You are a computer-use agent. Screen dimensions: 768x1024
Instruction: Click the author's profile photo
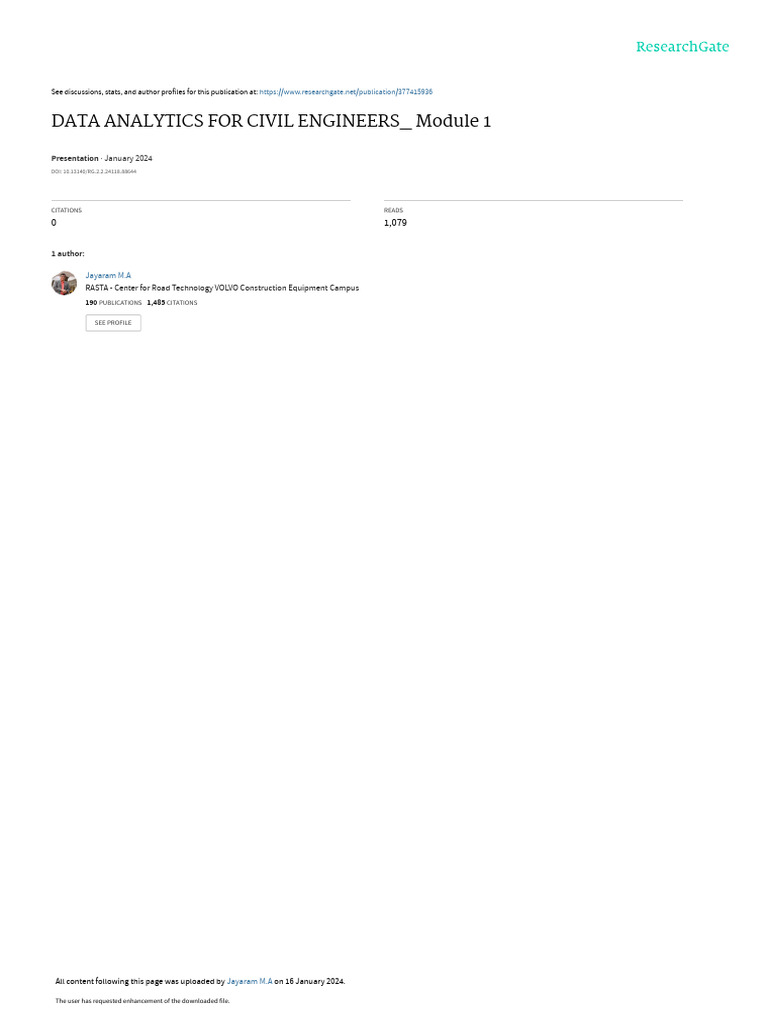(x=64, y=283)
